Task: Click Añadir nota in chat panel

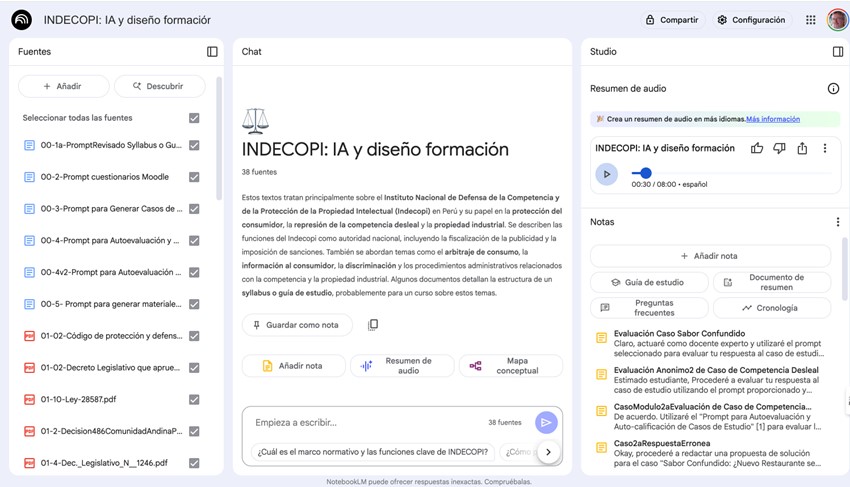Action: click(293, 366)
